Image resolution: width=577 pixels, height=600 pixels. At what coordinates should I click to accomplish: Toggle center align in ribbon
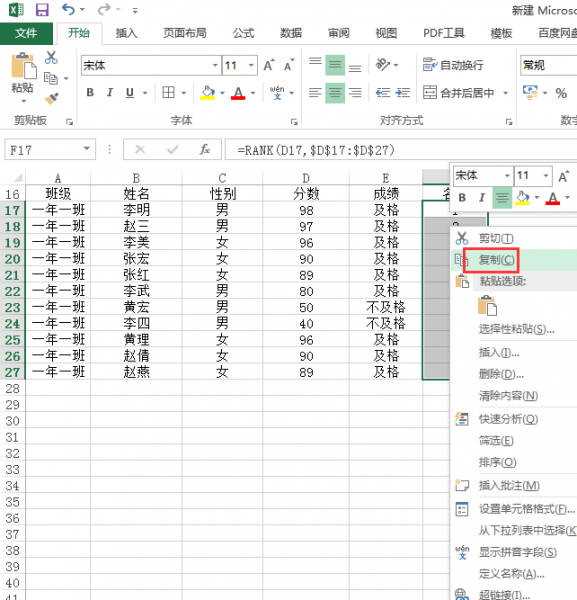coord(335,93)
